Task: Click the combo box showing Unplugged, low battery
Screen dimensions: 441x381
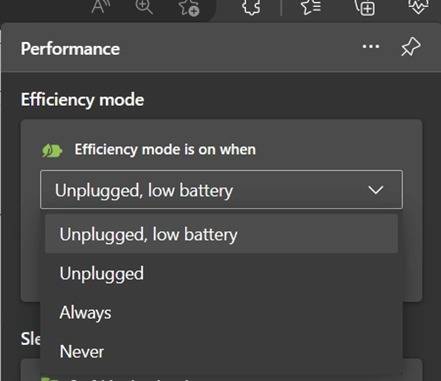Action: (221, 190)
